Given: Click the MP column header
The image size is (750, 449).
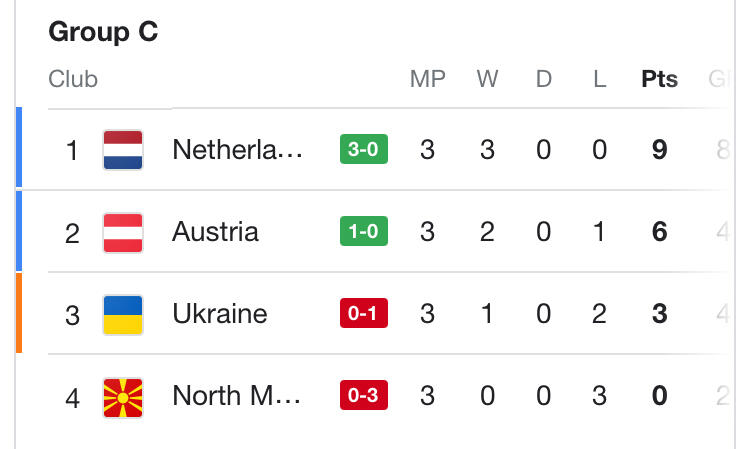Looking at the screenshot, I should (x=428, y=80).
